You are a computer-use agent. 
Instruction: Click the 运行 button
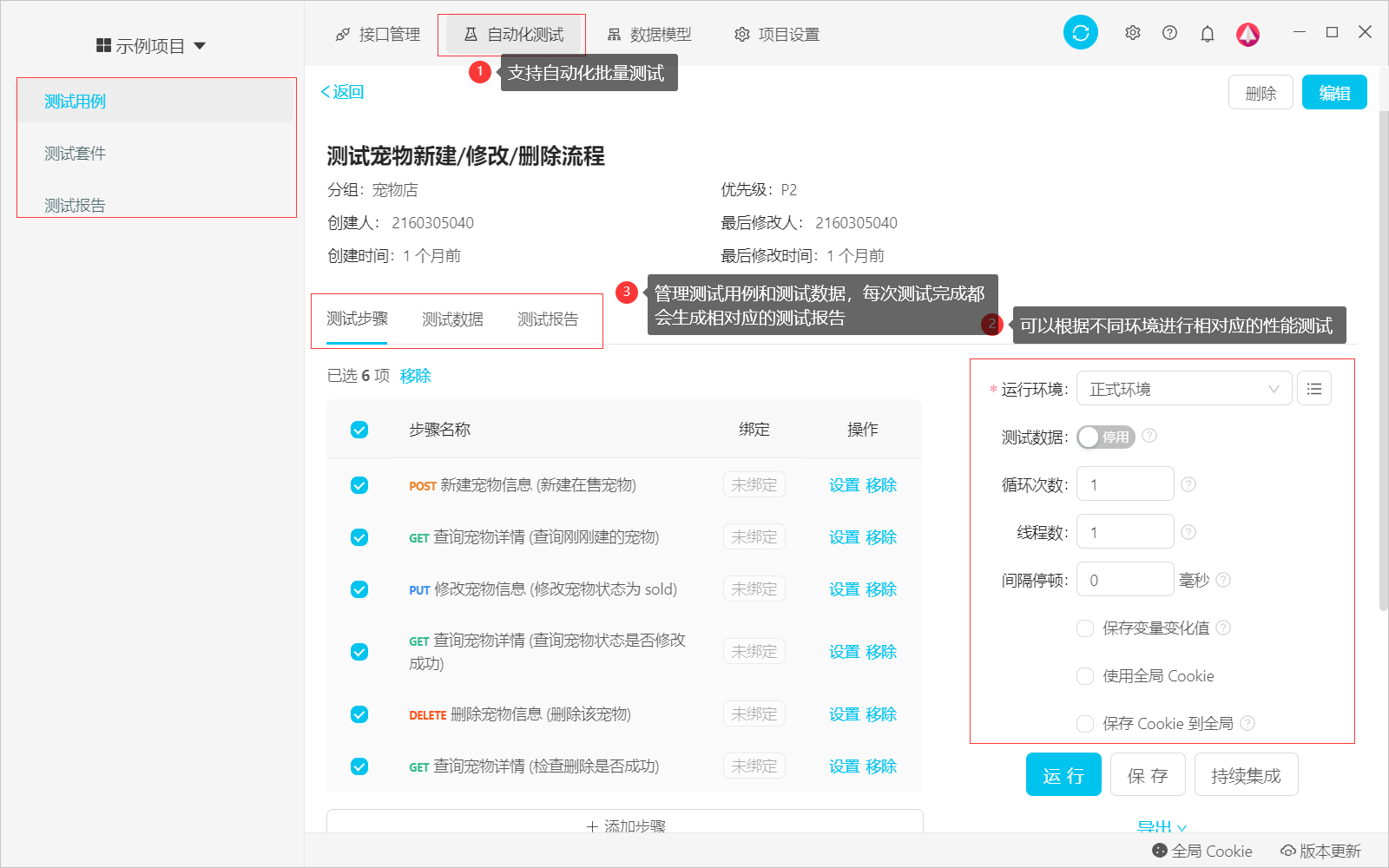[x=1063, y=774]
